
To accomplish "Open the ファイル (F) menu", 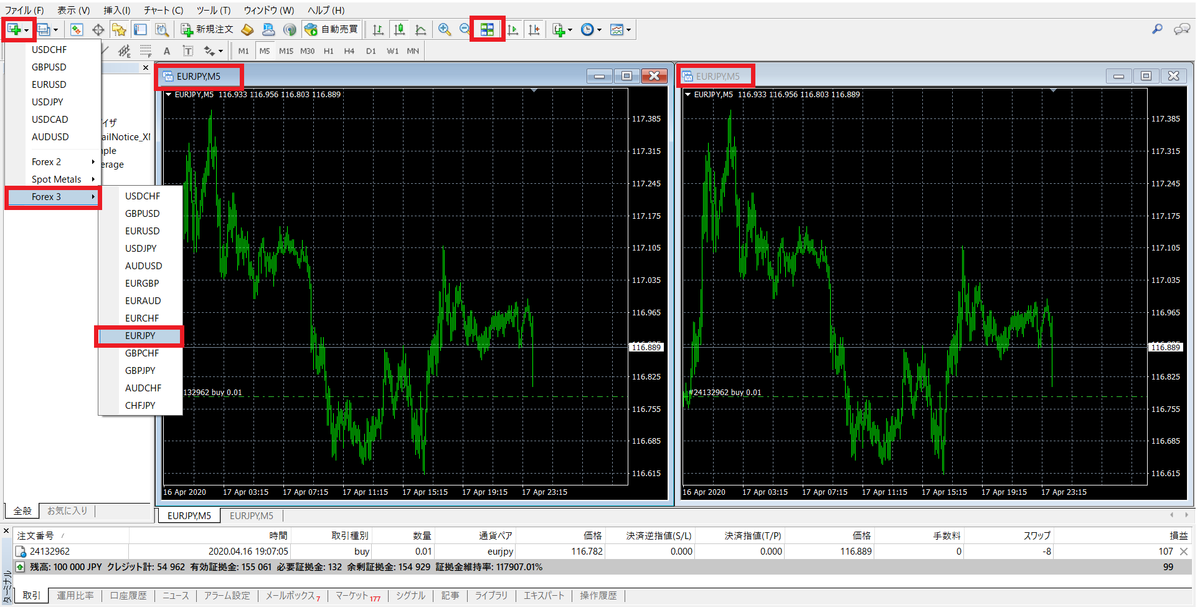I will point(25,9).
